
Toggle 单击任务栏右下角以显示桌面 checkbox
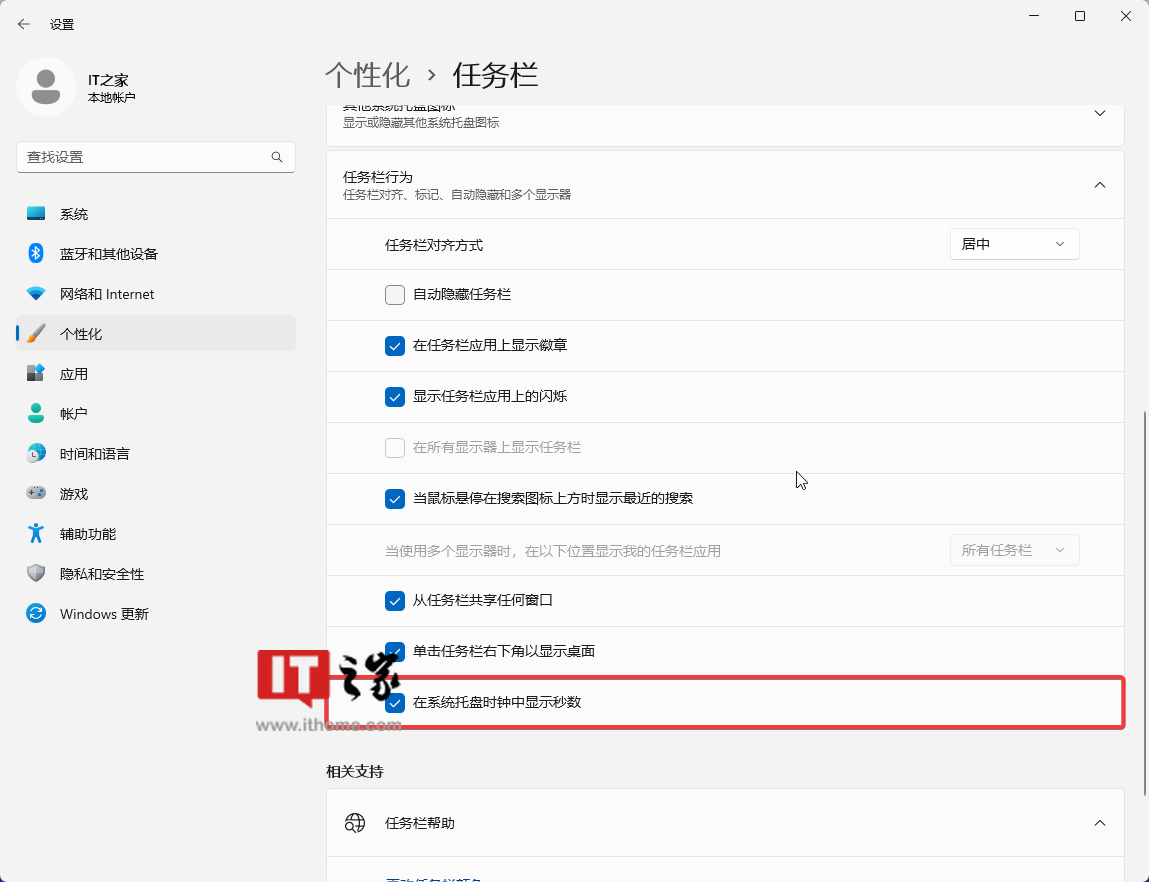click(395, 651)
